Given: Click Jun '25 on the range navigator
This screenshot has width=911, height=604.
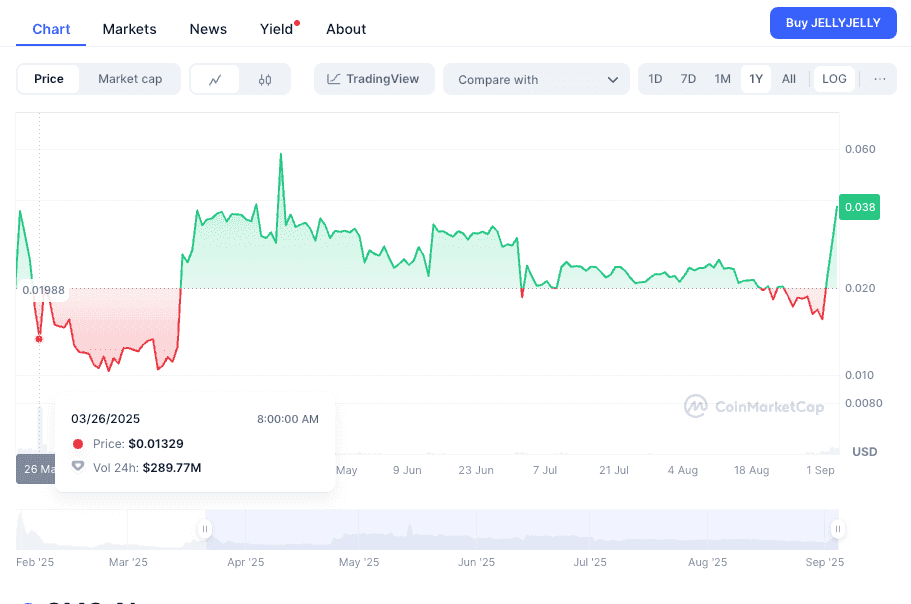Looking at the screenshot, I should pos(476,562).
